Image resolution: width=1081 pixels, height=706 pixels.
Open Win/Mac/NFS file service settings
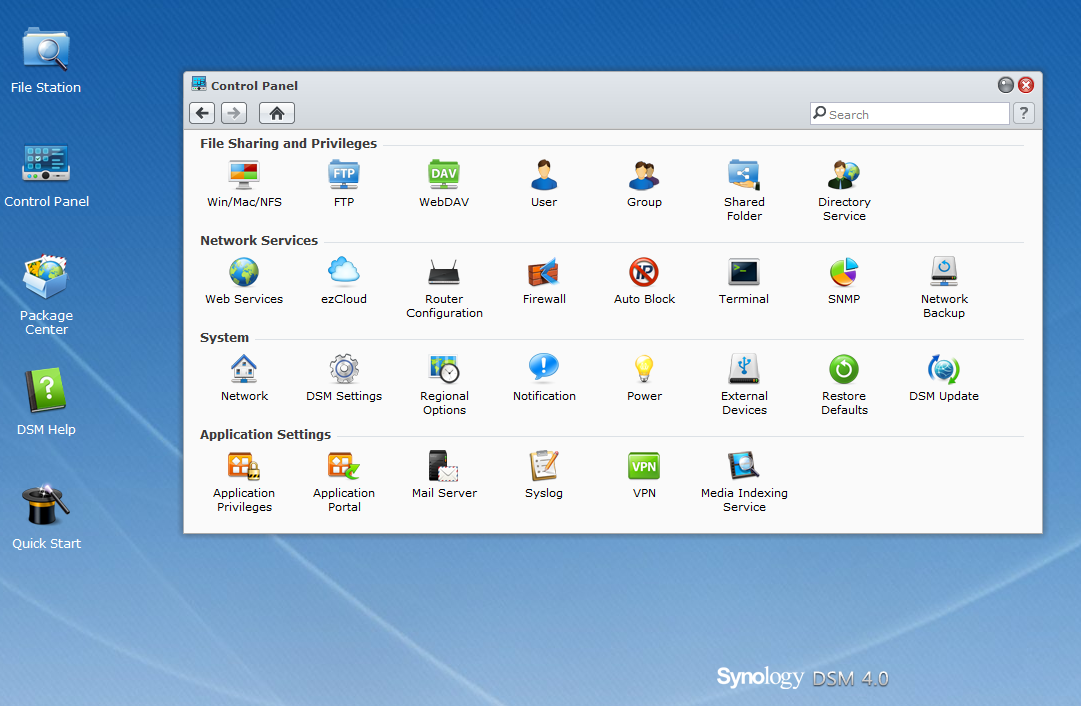coord(244,183)
